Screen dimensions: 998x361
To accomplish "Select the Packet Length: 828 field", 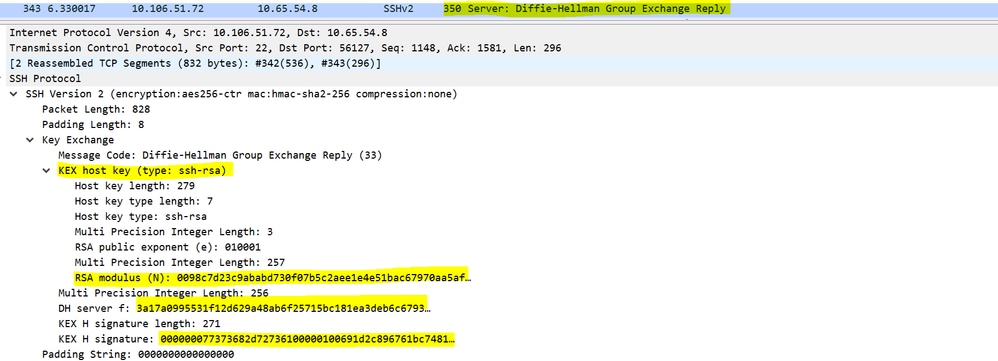I will coord(96,109).
